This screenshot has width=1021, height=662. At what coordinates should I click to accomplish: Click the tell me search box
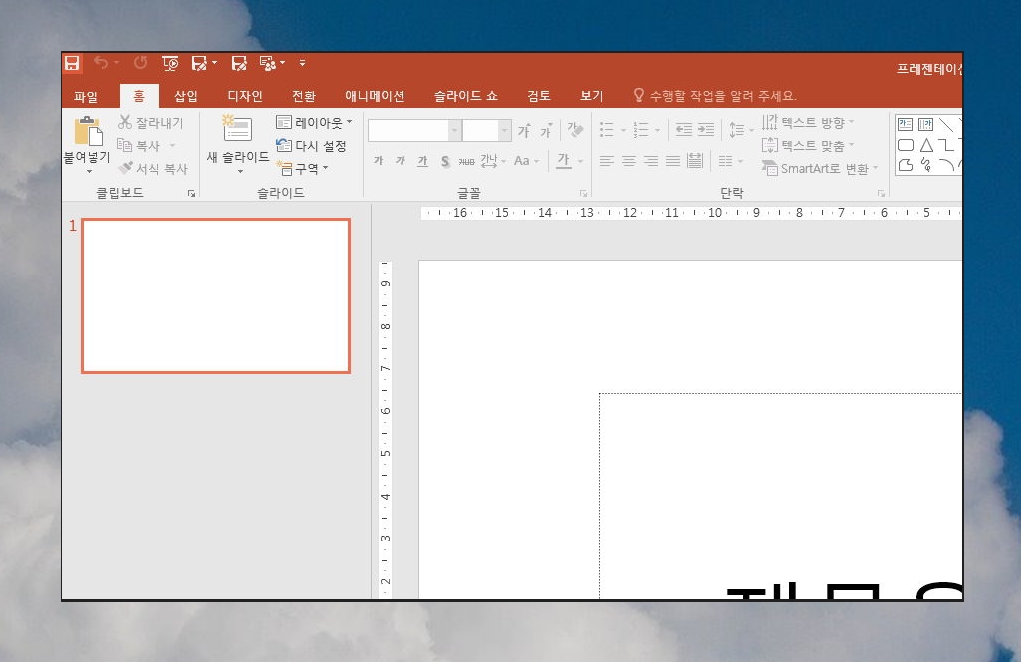pyautogui.click(x=715, y=96)
